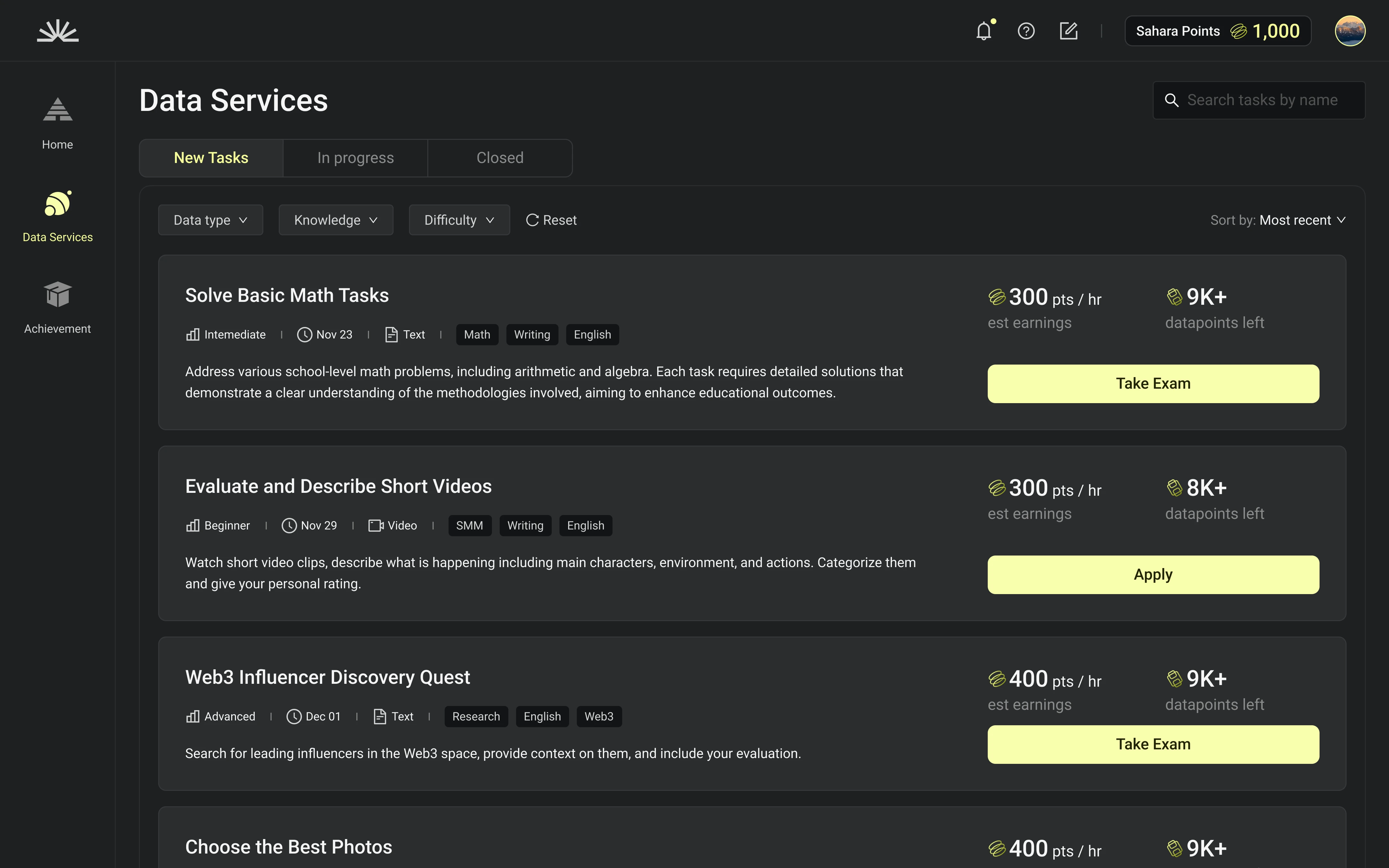Take Exam for Solve Basic Math Tasks
The height and width of the screenshot is (868, 1389).
coord(1153,384)
